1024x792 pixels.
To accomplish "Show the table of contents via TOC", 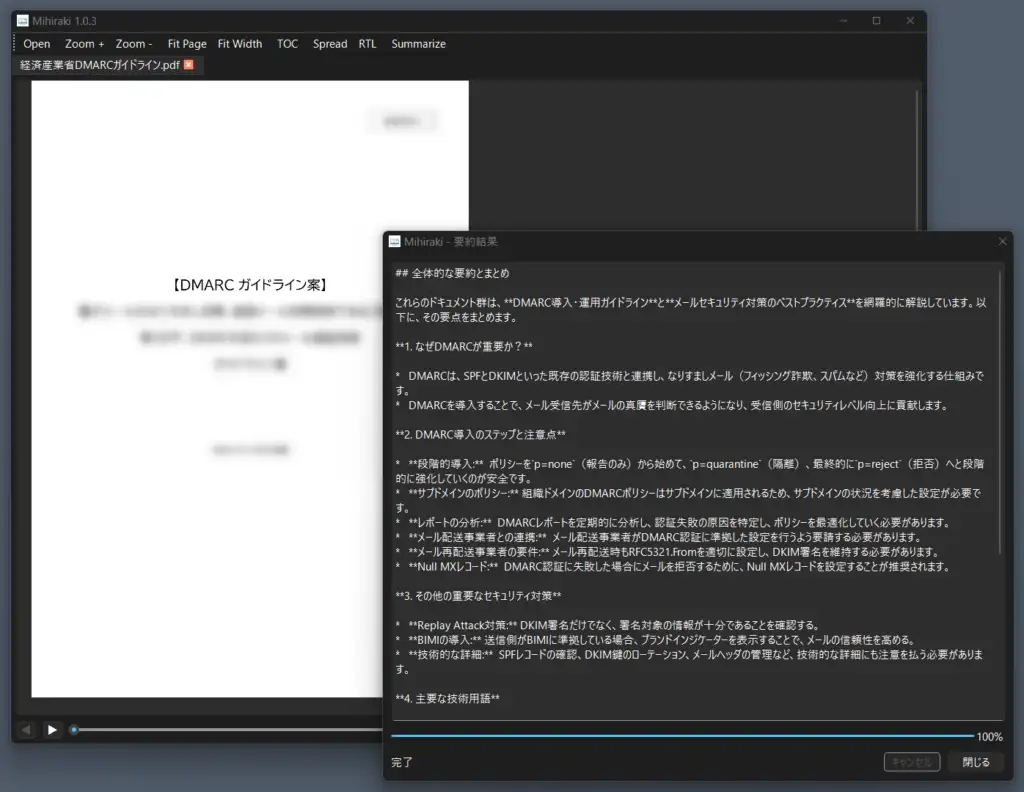I will pos(288,44).
